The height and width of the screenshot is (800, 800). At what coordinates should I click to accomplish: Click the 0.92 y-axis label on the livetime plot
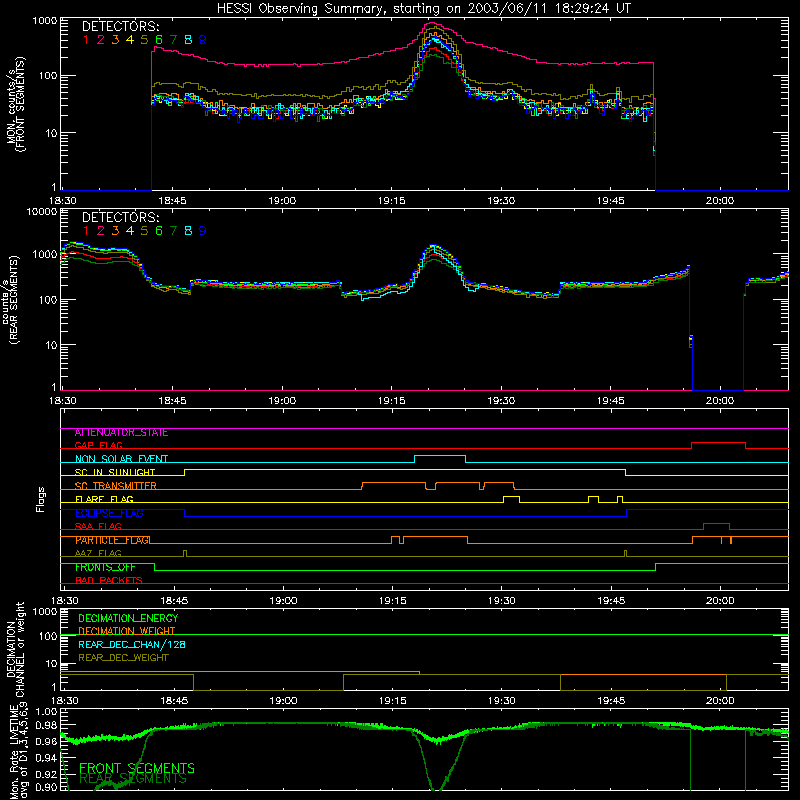47,772
